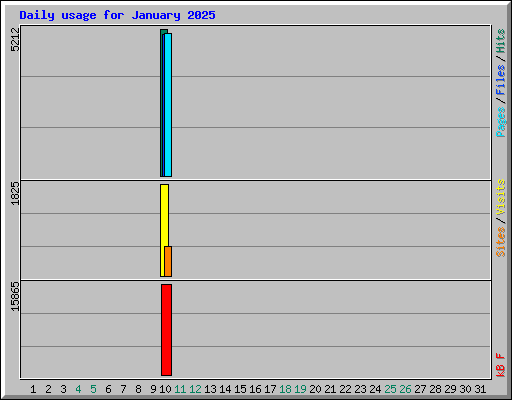Click the Pages legend label
Image resolution: width=512 pixels, height=400 pixels.
tap(501, 122)
